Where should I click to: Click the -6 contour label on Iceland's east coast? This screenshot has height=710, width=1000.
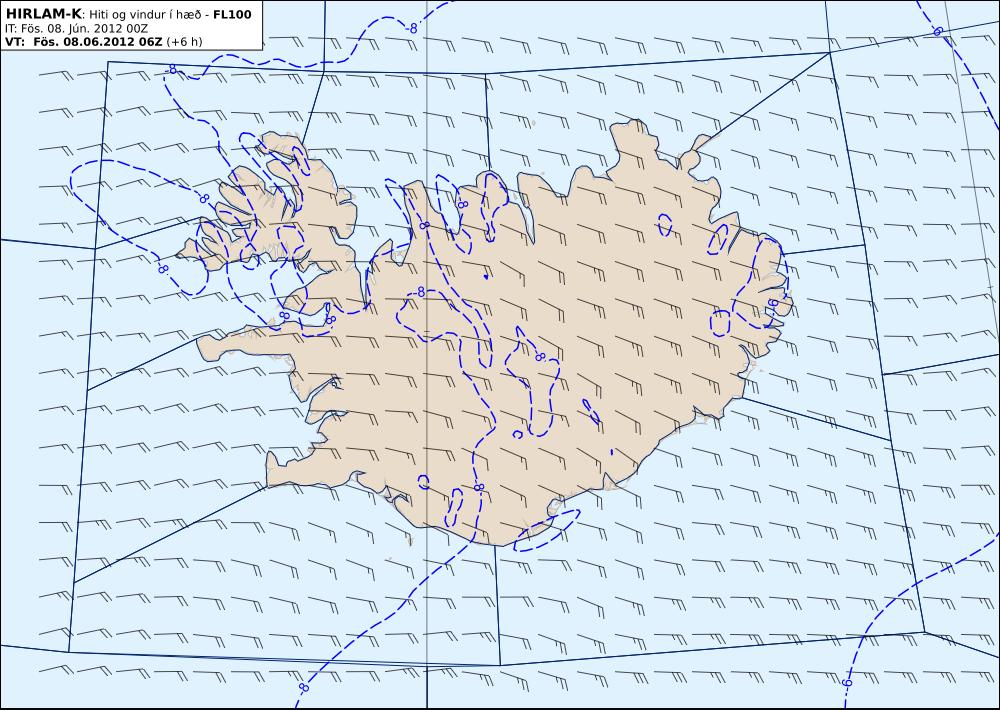pos(772,303)
